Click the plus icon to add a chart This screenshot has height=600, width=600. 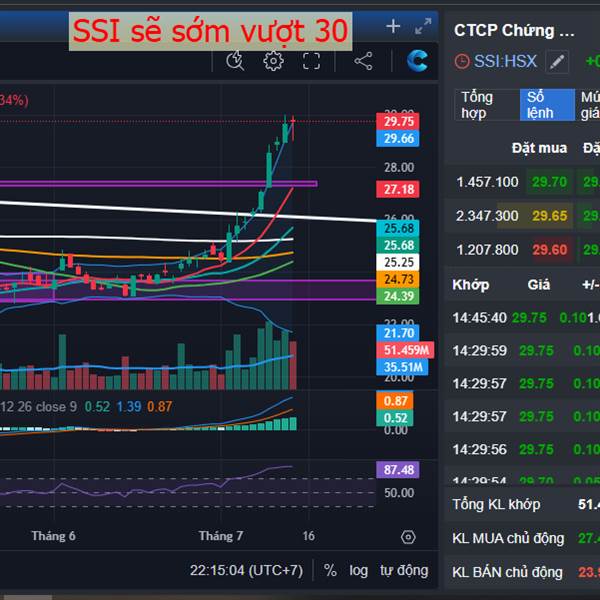pyautogui.click(x=393, y=26)
